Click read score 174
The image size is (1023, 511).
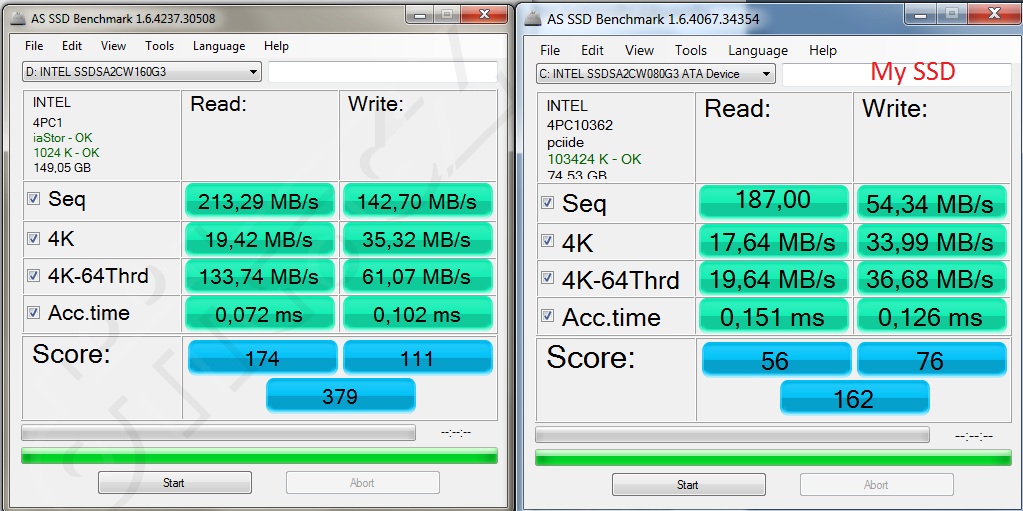pyautogui.click(x=263, y=357)
